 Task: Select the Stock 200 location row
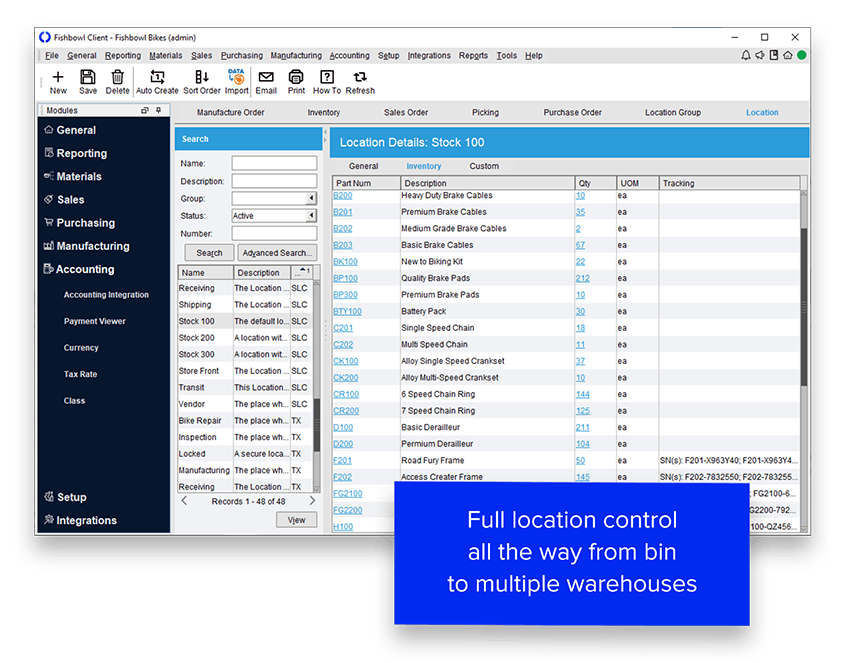[246, 338]
